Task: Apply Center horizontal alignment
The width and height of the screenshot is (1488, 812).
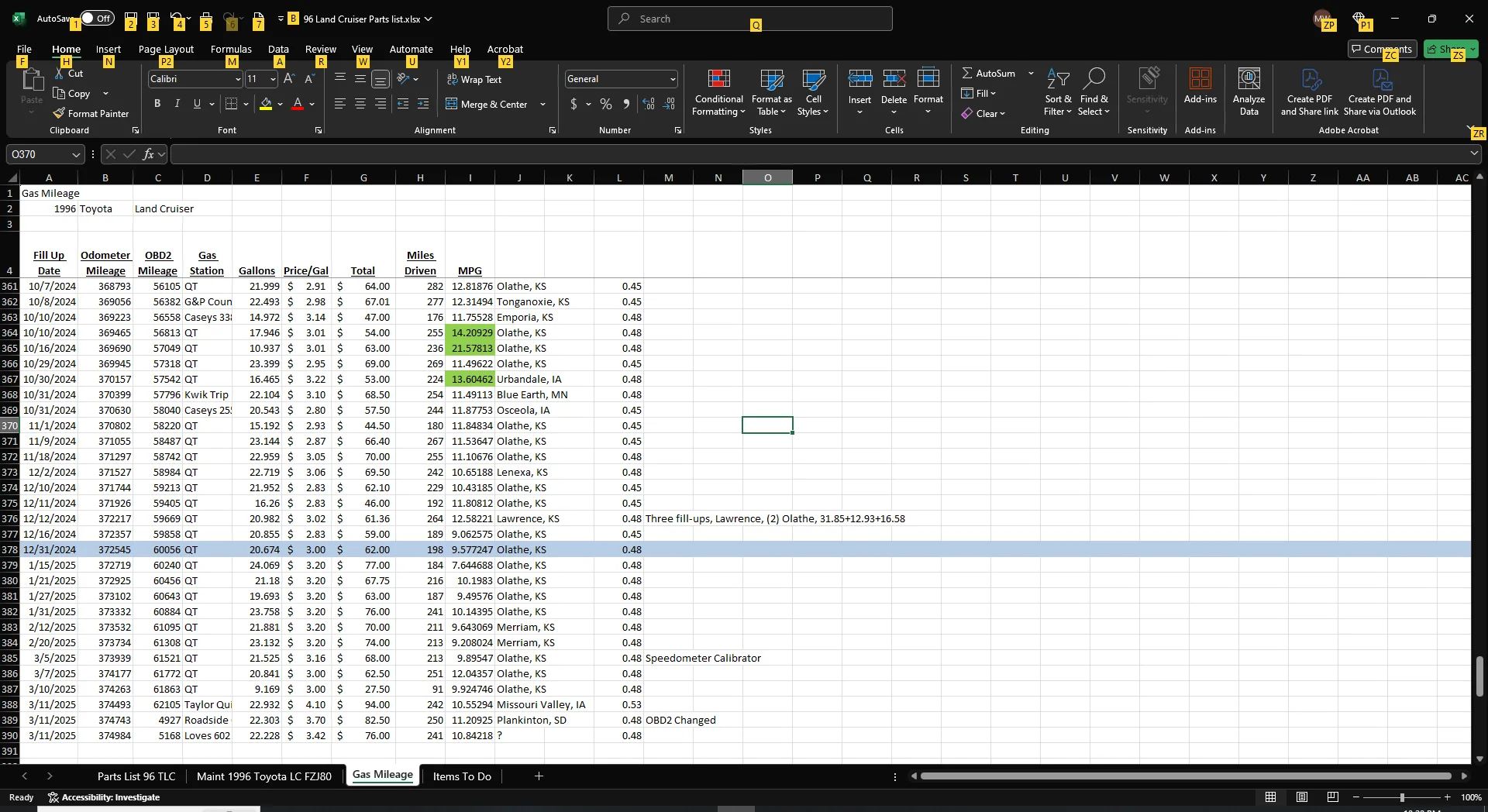Action: [x=360, y=104]
